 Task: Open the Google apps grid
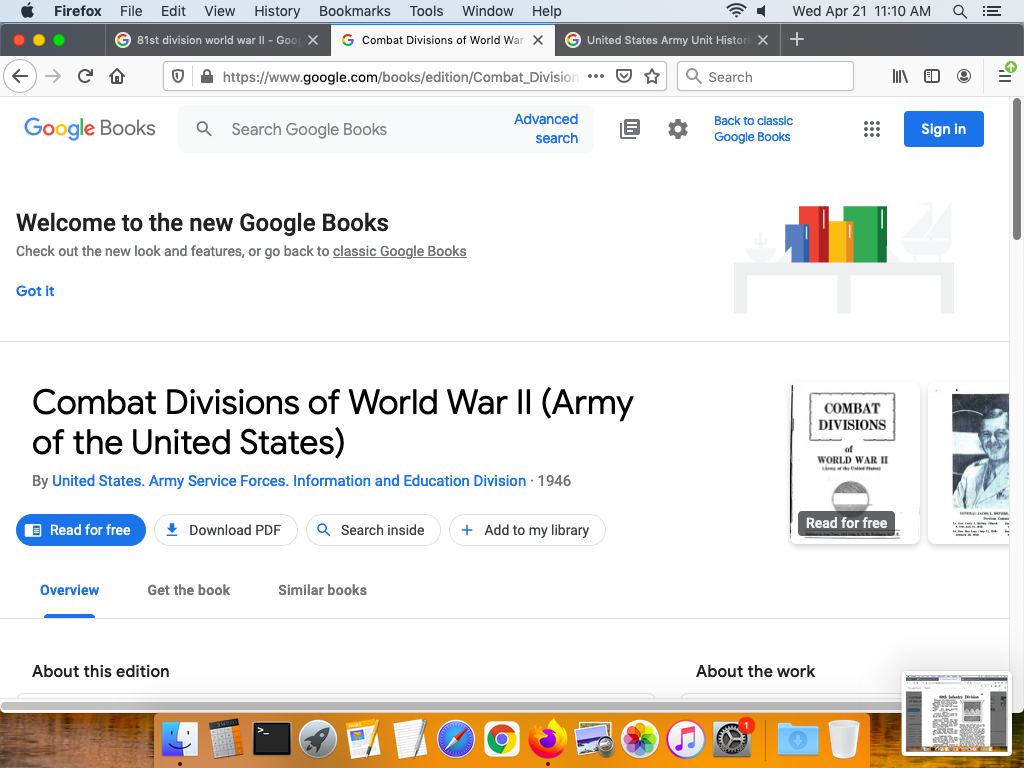point(872,129)
